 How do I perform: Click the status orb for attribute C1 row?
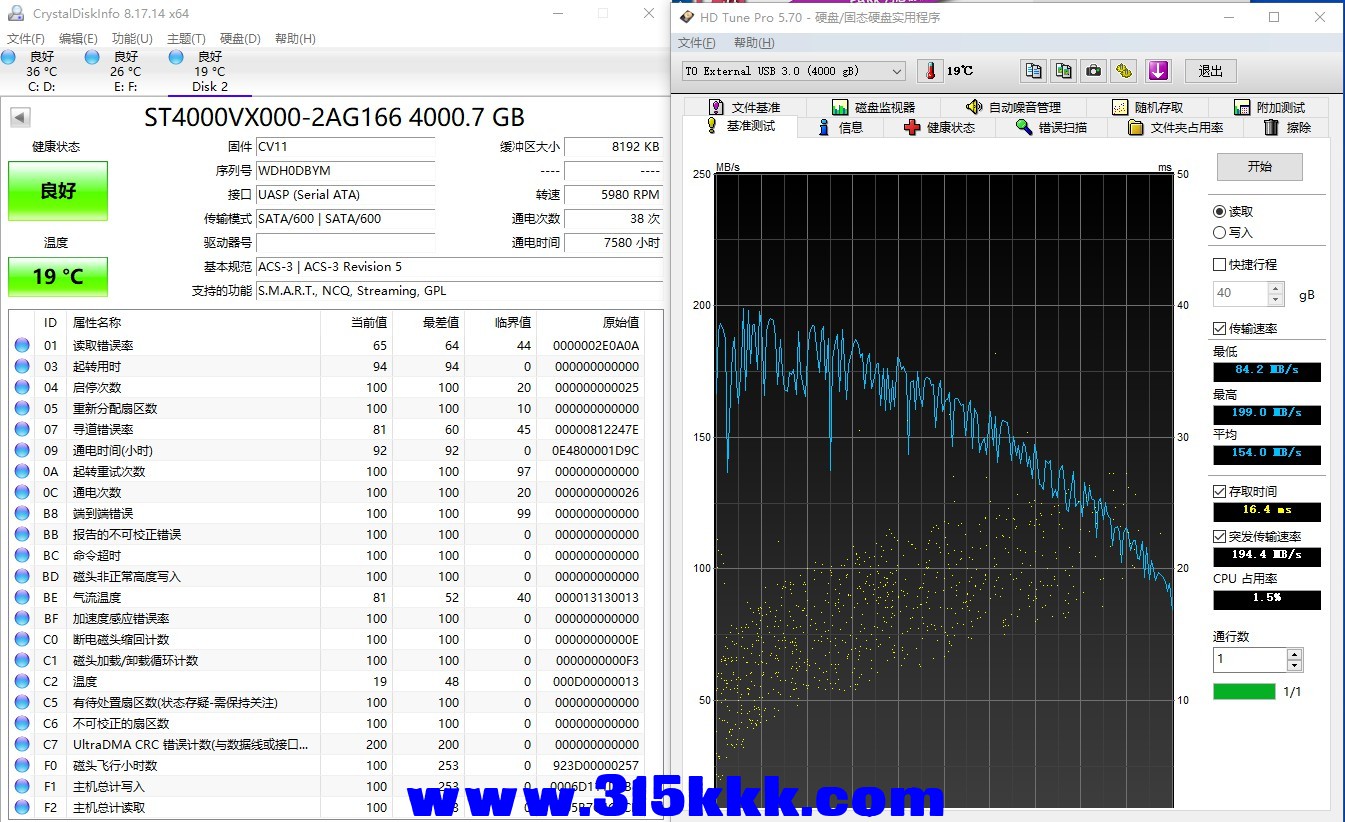22,661
